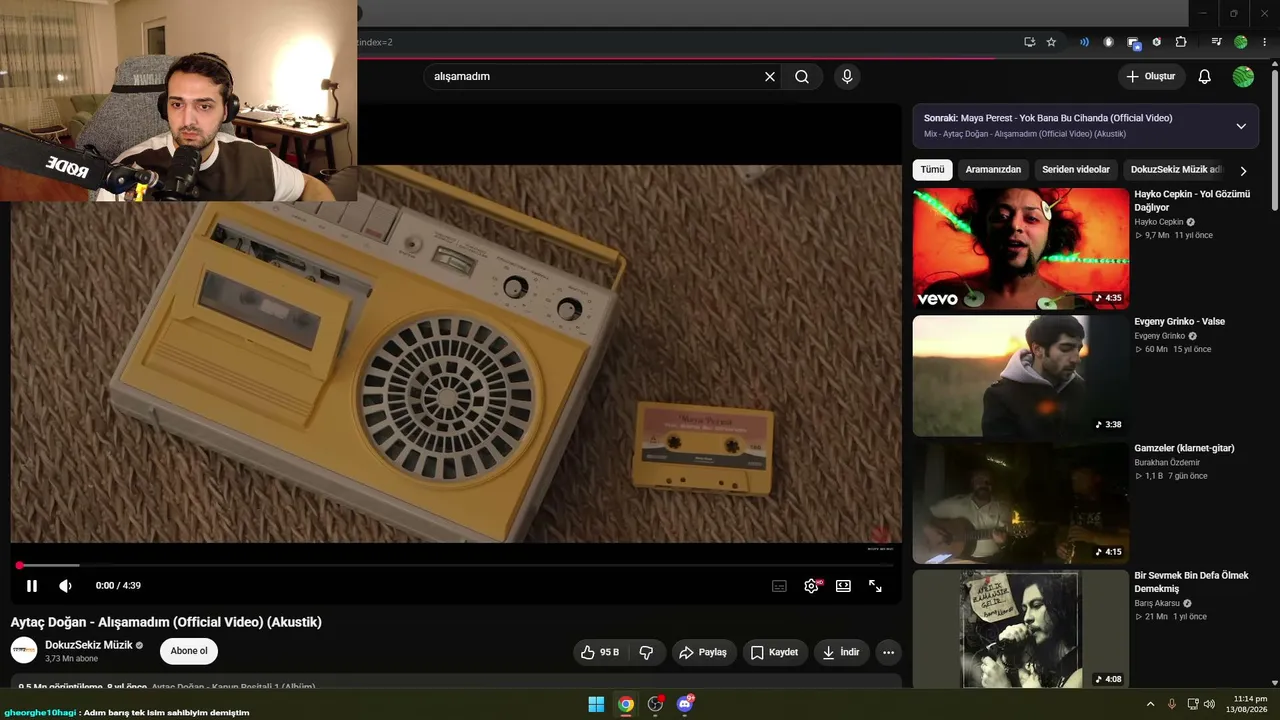
Task: Start voice search with the microphone icon
Action: point(847,76)
